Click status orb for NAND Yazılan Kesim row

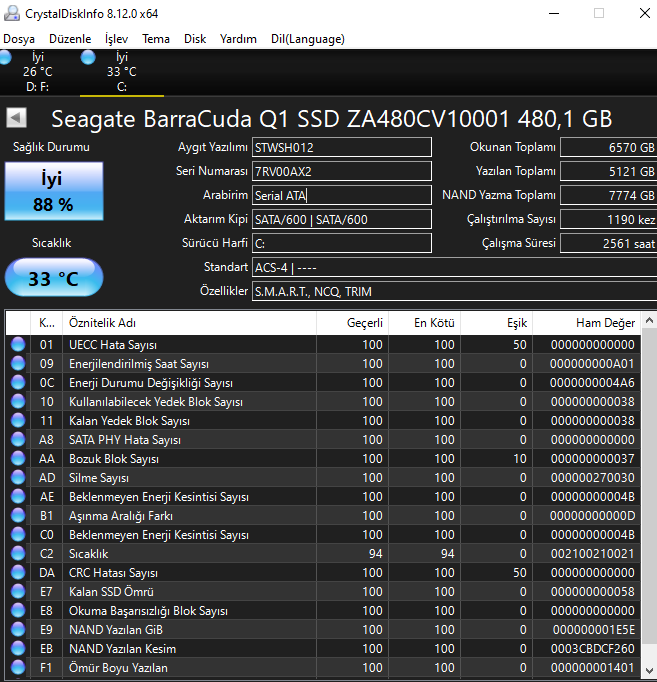pyautogui.click(x=18, y=649)
